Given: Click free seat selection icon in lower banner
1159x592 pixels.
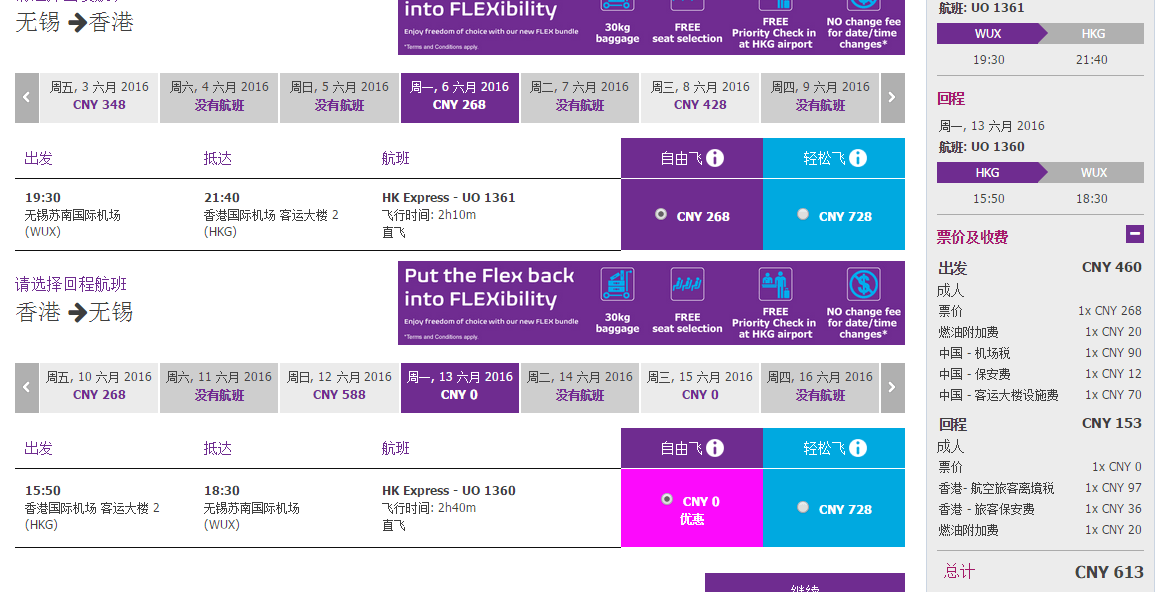Looking at the screenshot, I should coord(687,285).
